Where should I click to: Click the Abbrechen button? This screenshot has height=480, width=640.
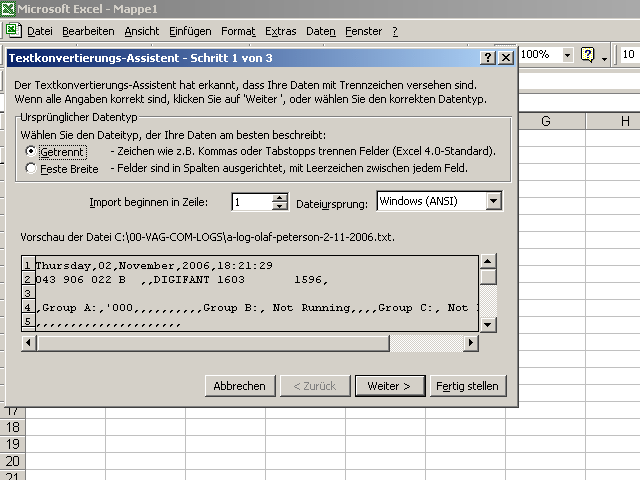[x=240, y=386]
